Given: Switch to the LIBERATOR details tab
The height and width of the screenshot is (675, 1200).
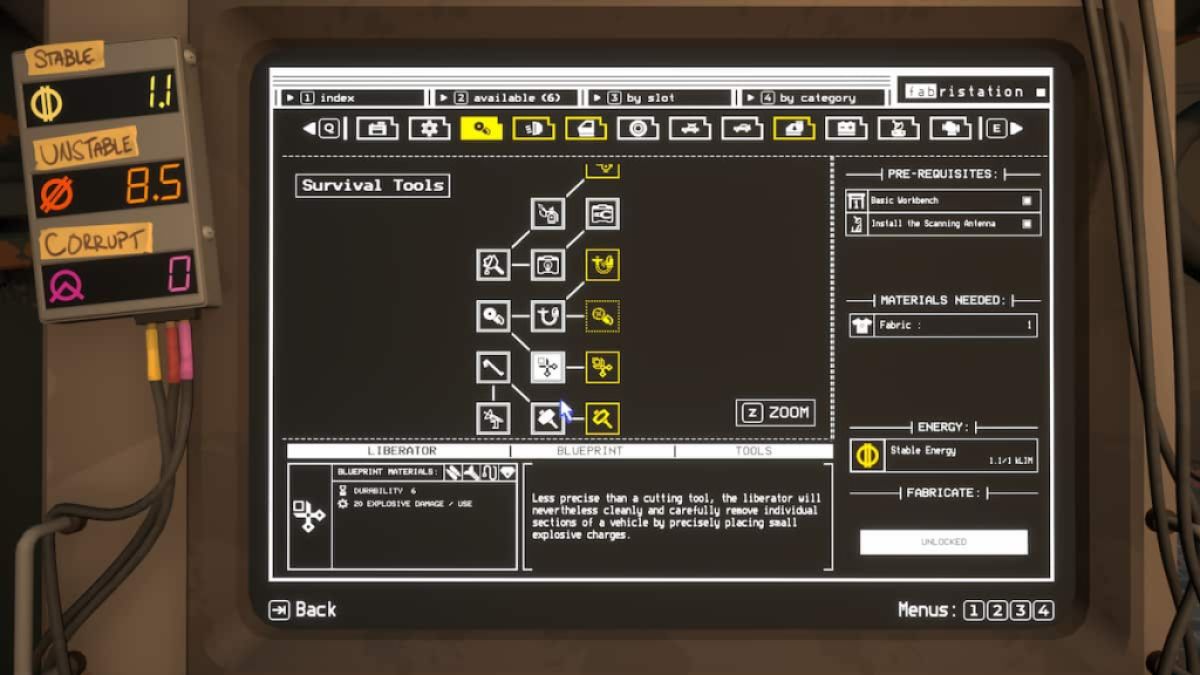Looking at the screenshot, I should pyautogui.click(x=400, y=451).
